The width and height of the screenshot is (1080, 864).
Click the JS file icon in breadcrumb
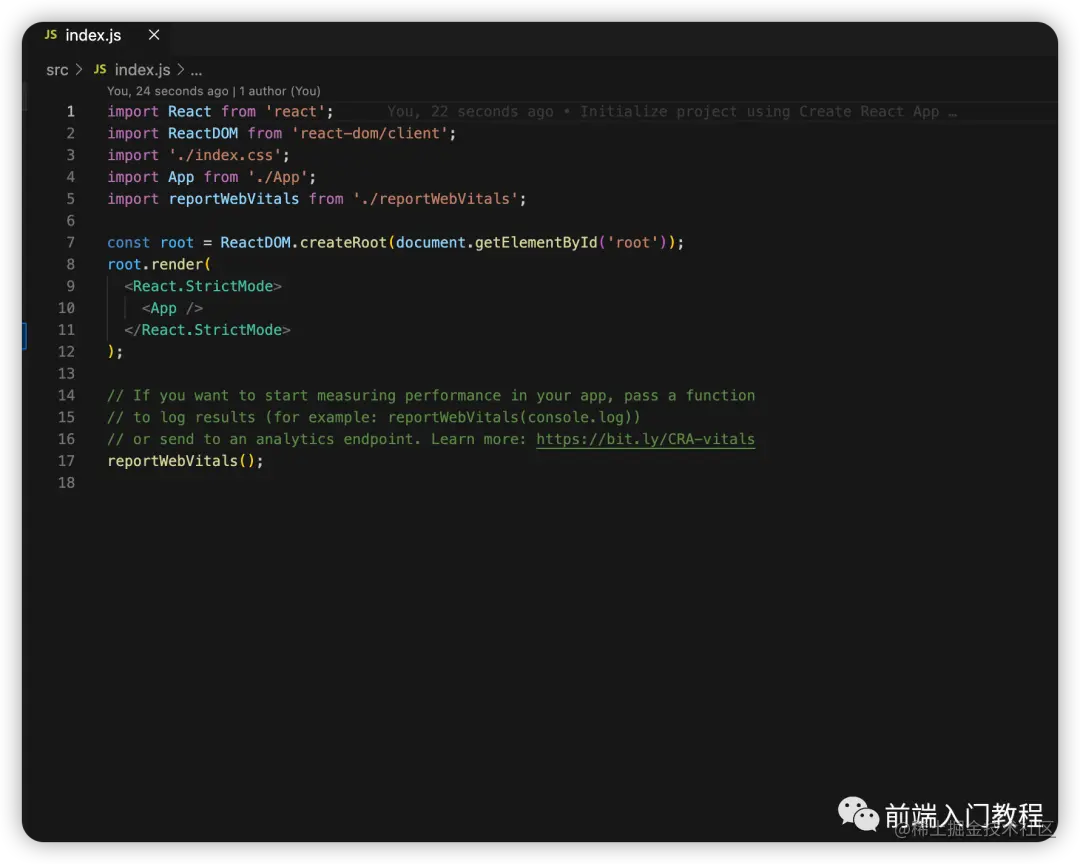(100, 70)
